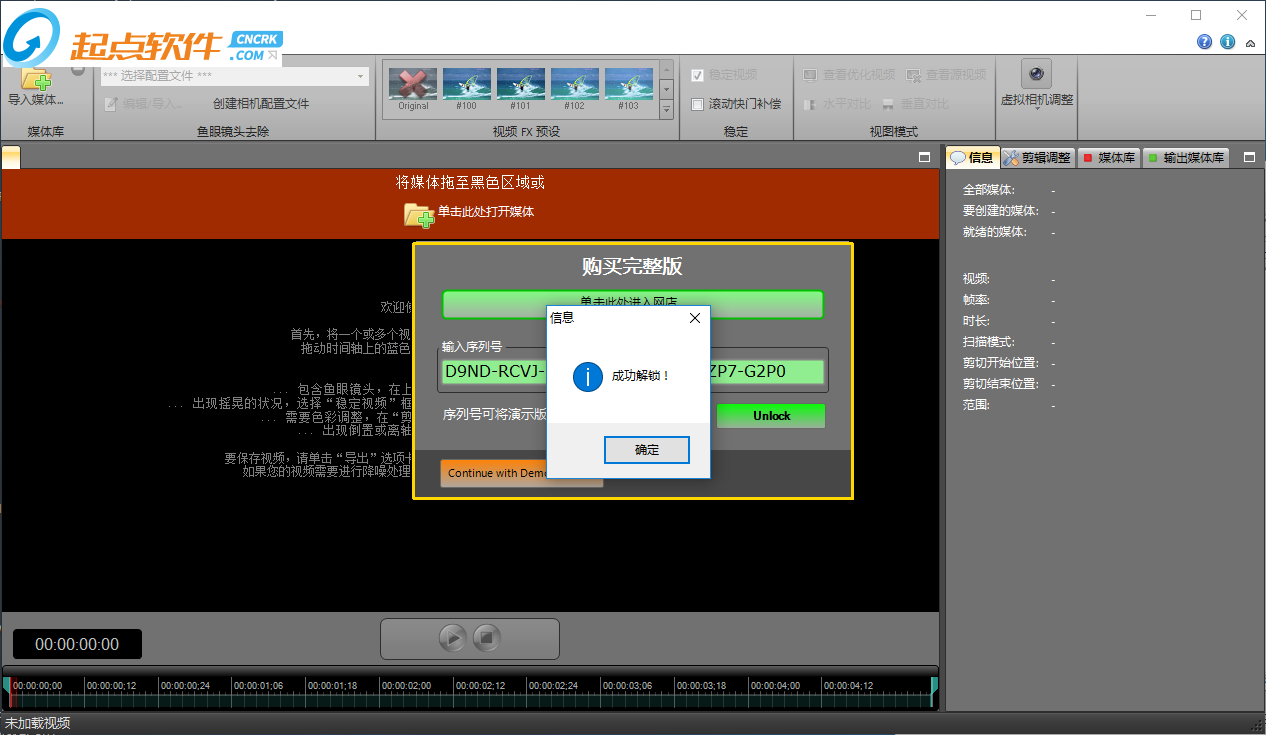Viewport: 1266px width, 735px height.
Task: Collapse the ribbon with the top-right arrow
Action: [1250, 43]
